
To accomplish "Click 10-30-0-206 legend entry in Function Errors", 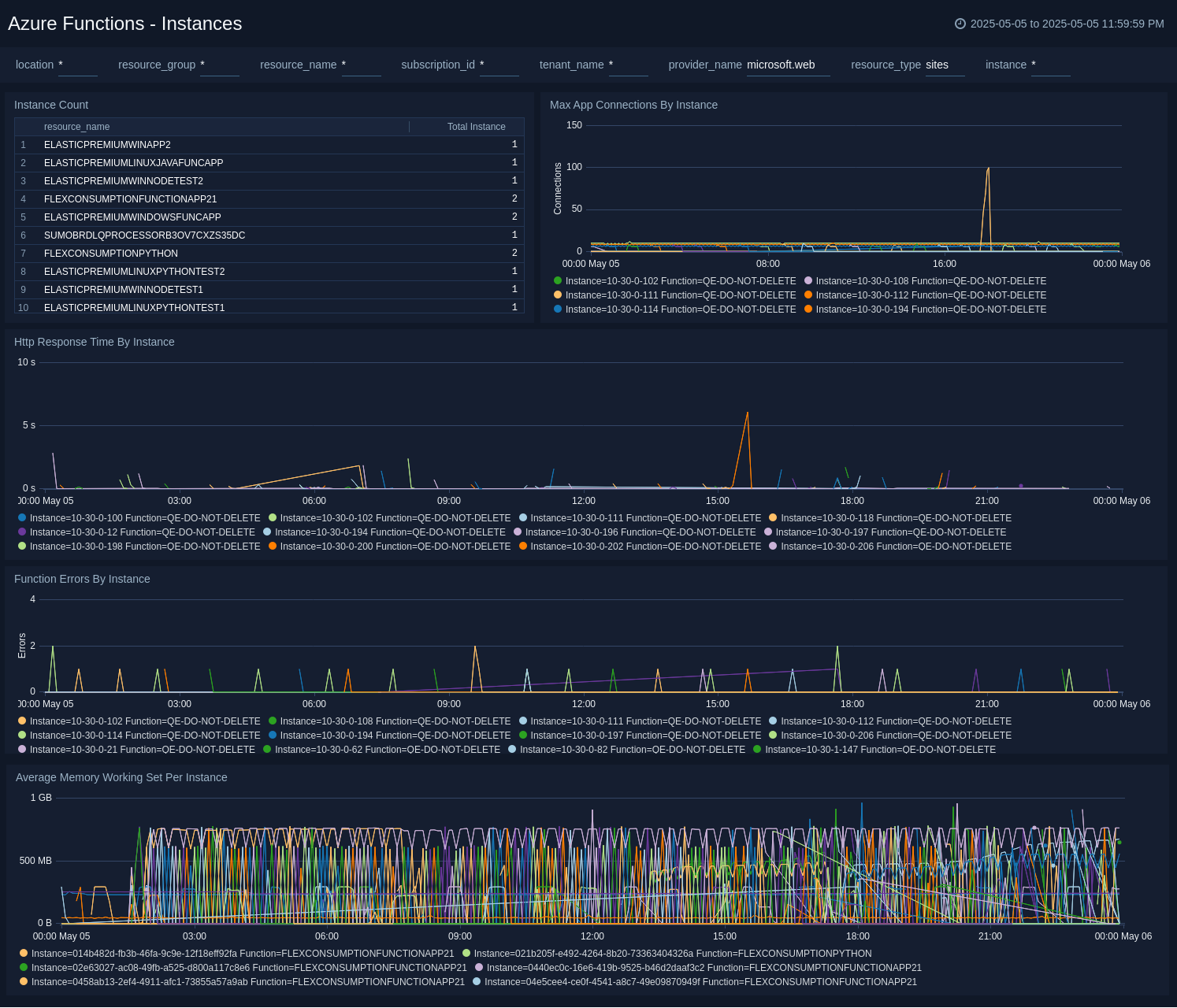I will [890, 736].
